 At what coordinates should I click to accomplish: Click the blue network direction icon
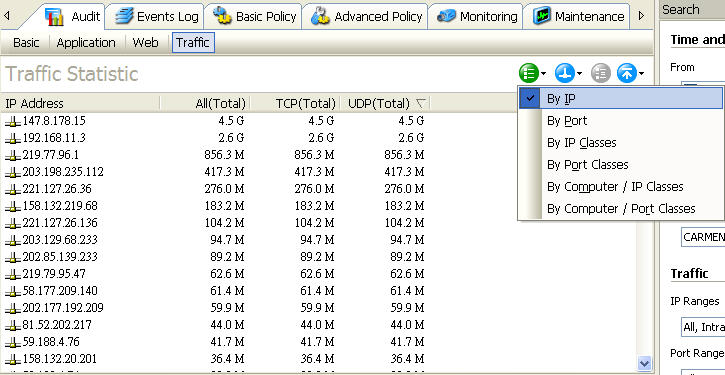565,73
